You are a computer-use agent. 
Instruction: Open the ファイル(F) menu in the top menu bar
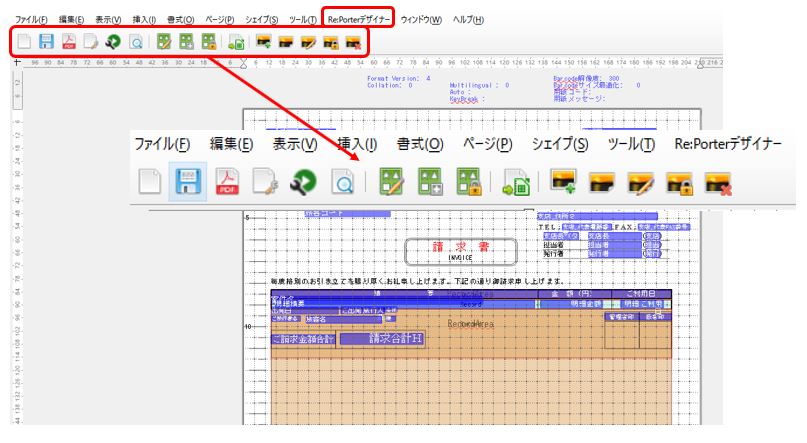(31, 20)
